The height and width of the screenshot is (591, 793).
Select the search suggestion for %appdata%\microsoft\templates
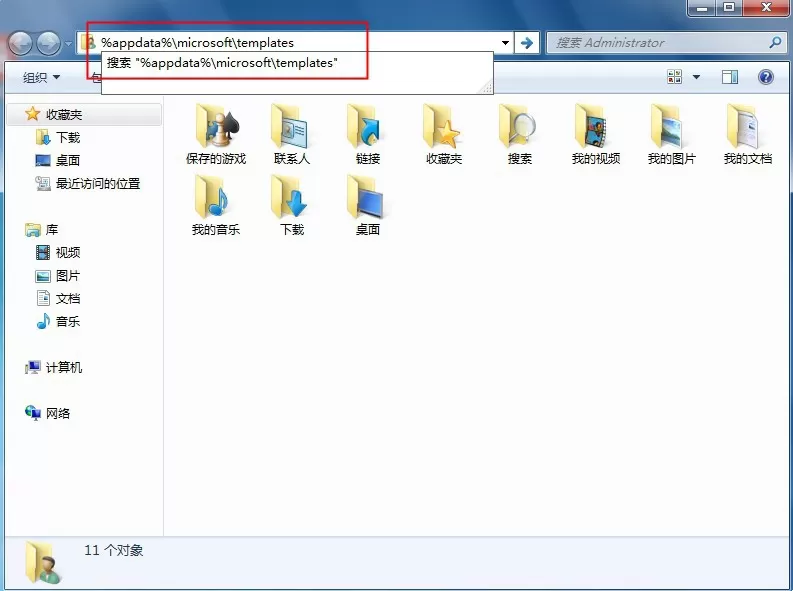click(297, 63)
